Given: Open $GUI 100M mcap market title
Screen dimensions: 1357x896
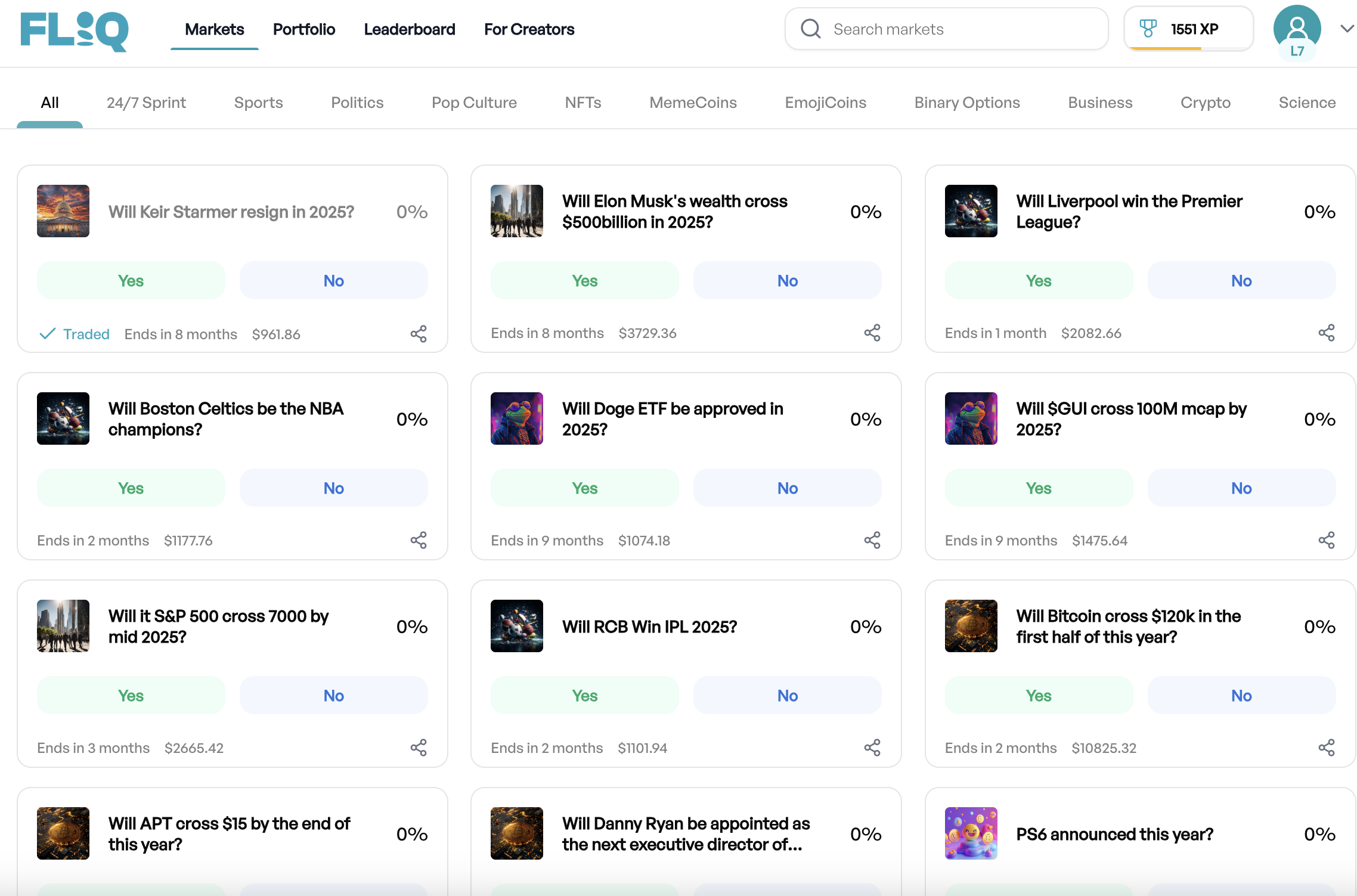Looking at the screenshot, I should 1131,418.
